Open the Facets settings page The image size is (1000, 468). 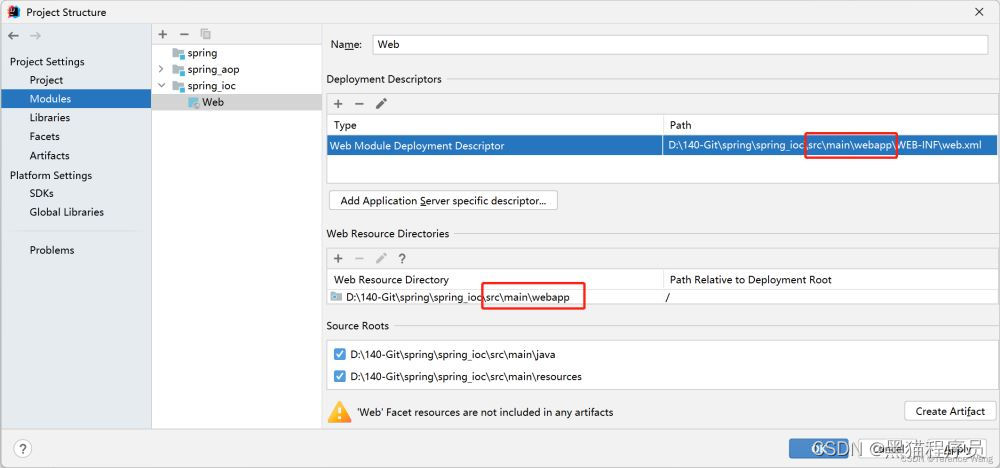(44, 136)
